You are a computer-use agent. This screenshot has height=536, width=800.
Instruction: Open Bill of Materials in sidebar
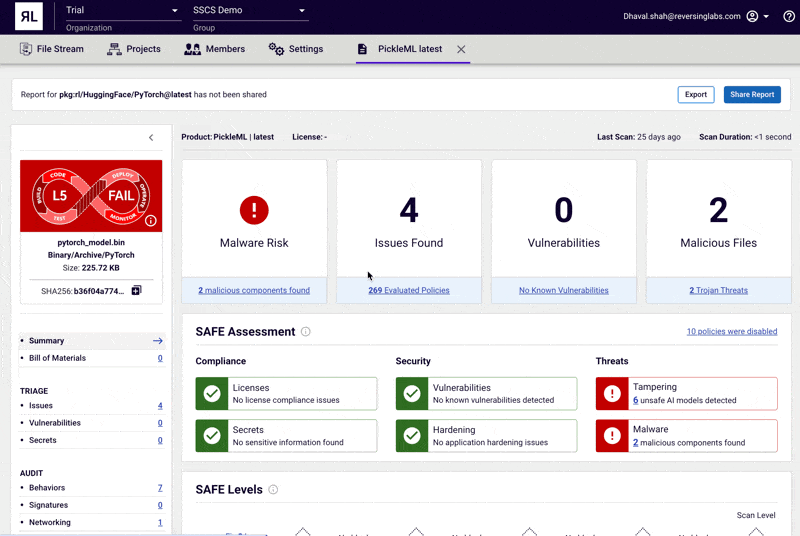point(92,358)
